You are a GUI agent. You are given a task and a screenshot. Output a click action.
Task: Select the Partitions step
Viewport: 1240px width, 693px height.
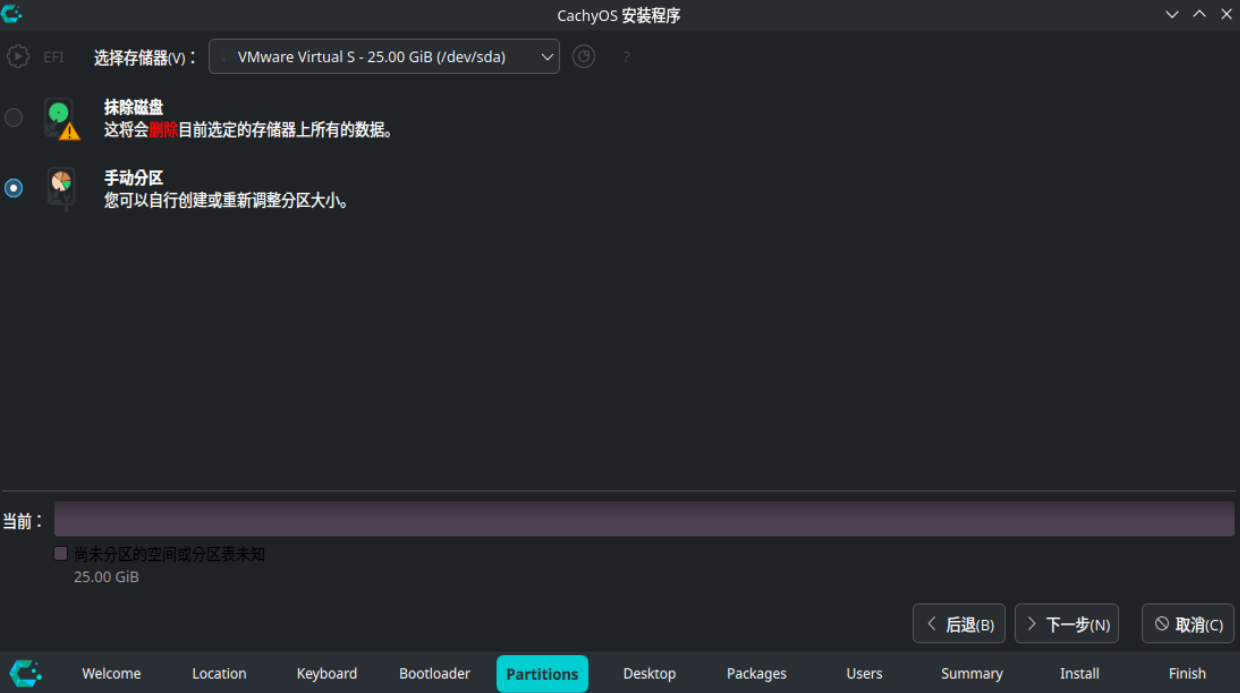point(542,674)
